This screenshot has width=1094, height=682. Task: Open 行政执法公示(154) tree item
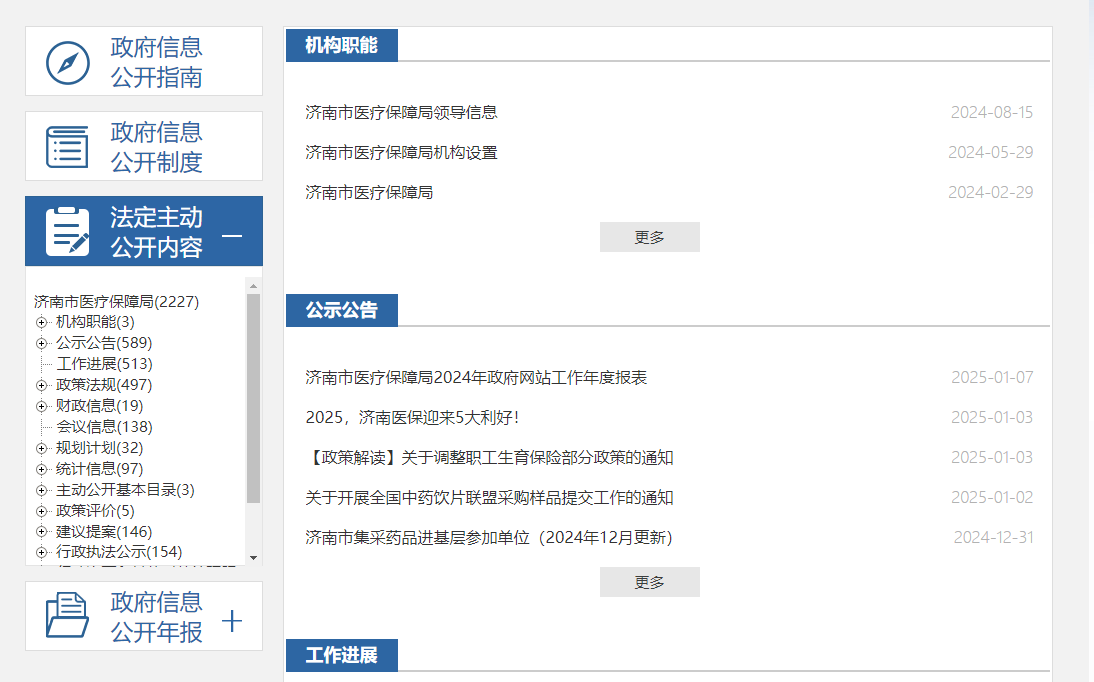(118, 552)
